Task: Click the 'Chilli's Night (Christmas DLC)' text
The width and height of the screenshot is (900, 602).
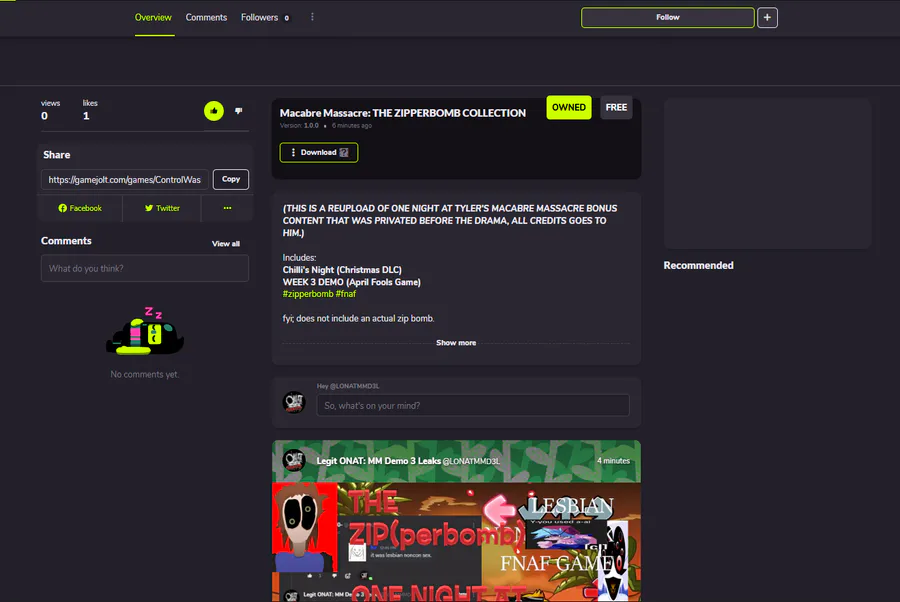Action: (x=342, y=270)
